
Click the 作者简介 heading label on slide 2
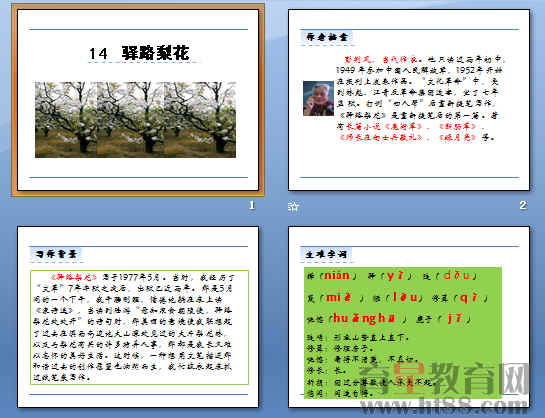coord(327,37)
